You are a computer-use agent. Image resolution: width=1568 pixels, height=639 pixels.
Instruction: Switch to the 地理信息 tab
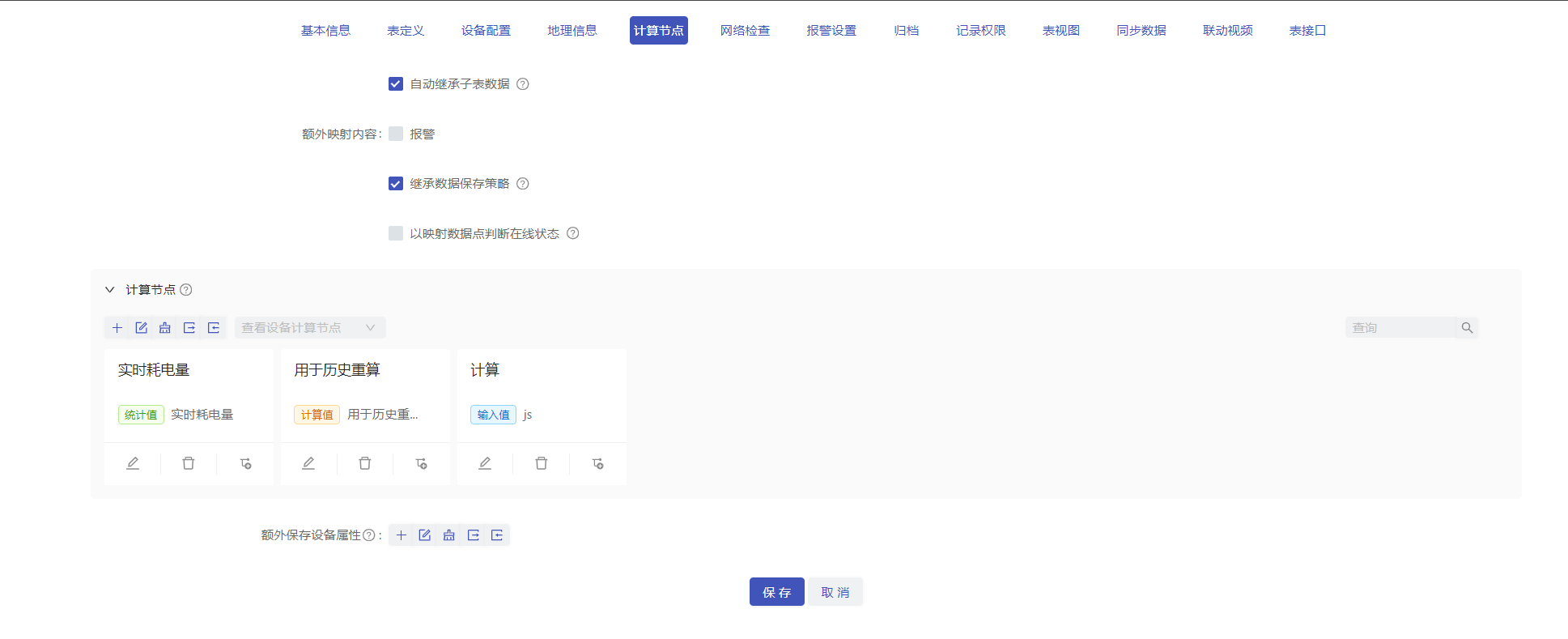click(x=572, y=31)
